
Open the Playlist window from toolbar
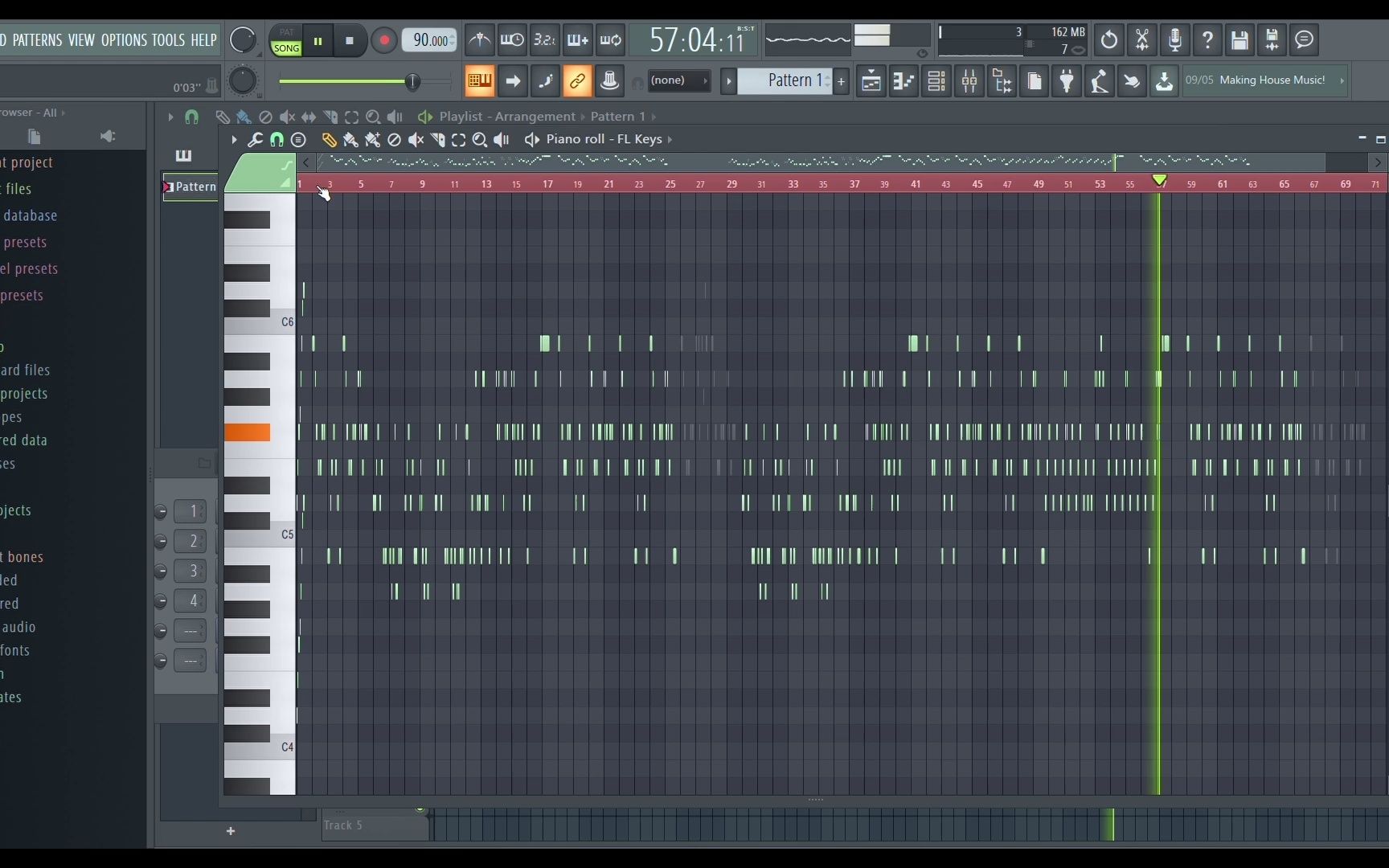[x=871, y=81]
